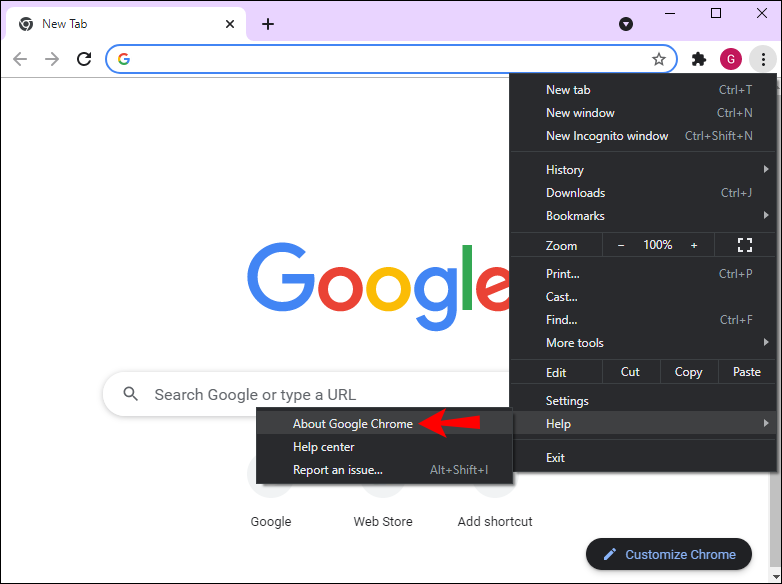Screen dimensions: 782x584
Task: Open Help center from the submenu
Action: pos(384,446)
